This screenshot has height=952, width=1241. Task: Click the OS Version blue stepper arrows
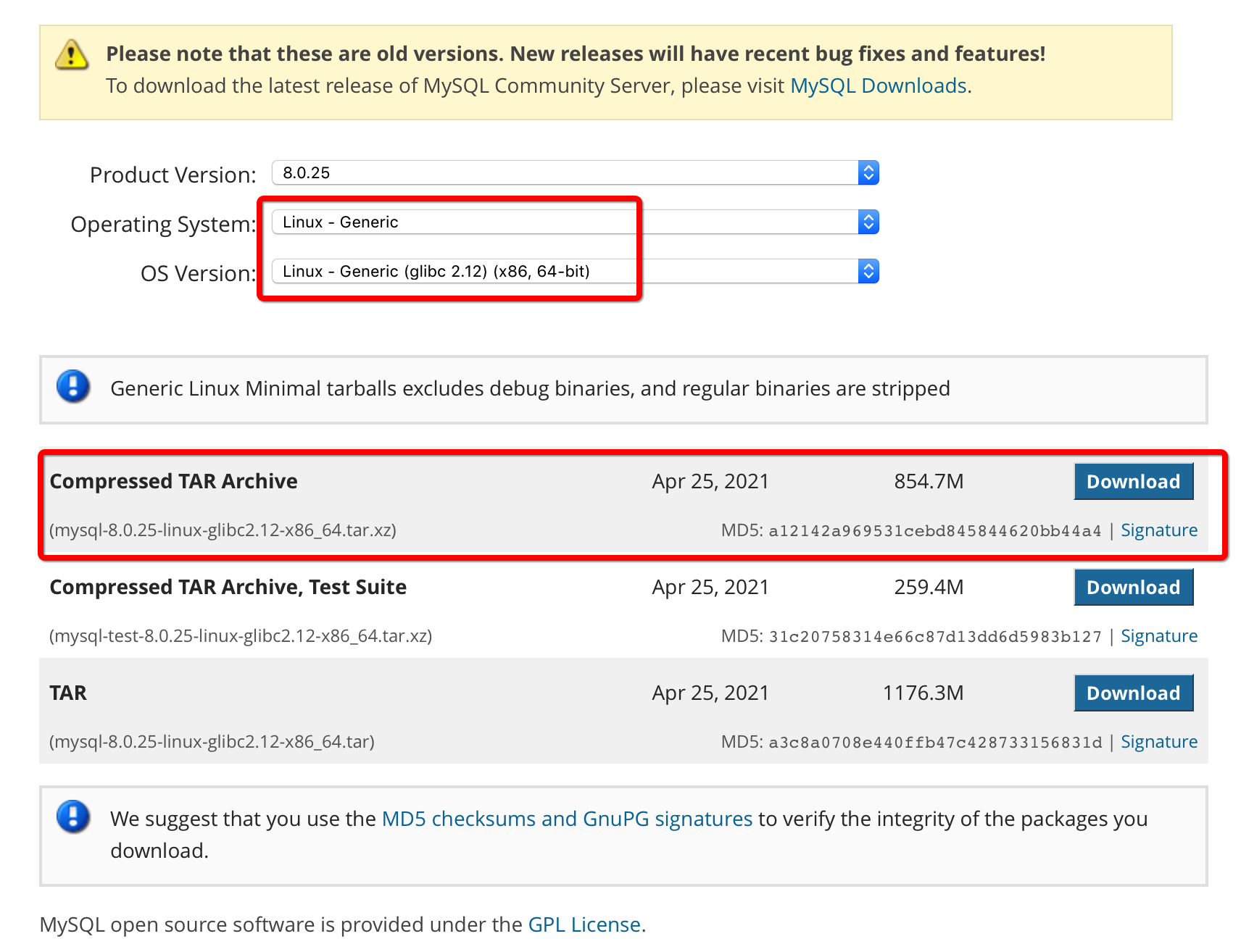868,272
